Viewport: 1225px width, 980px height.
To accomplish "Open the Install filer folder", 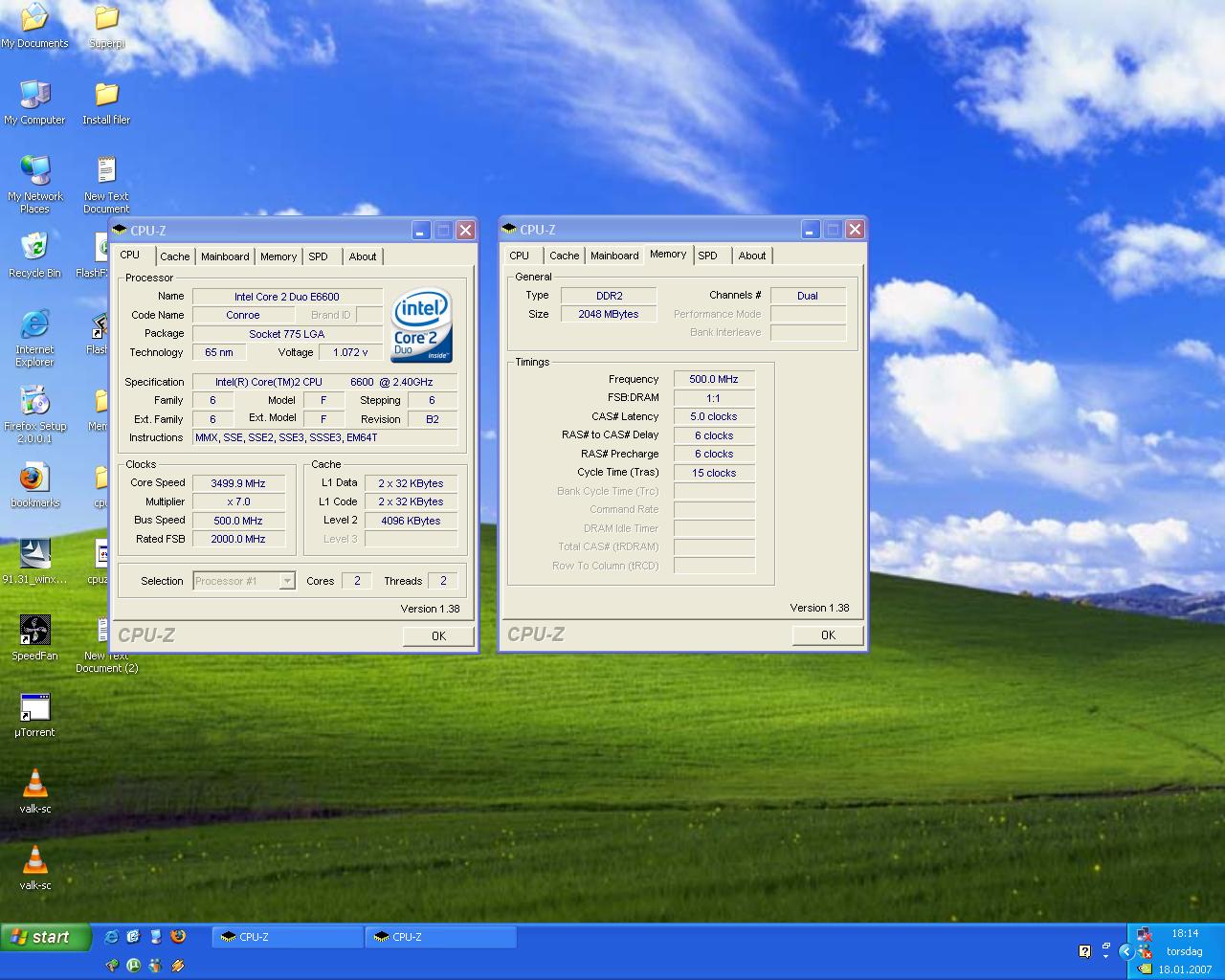I will click(x=106, y=102).
